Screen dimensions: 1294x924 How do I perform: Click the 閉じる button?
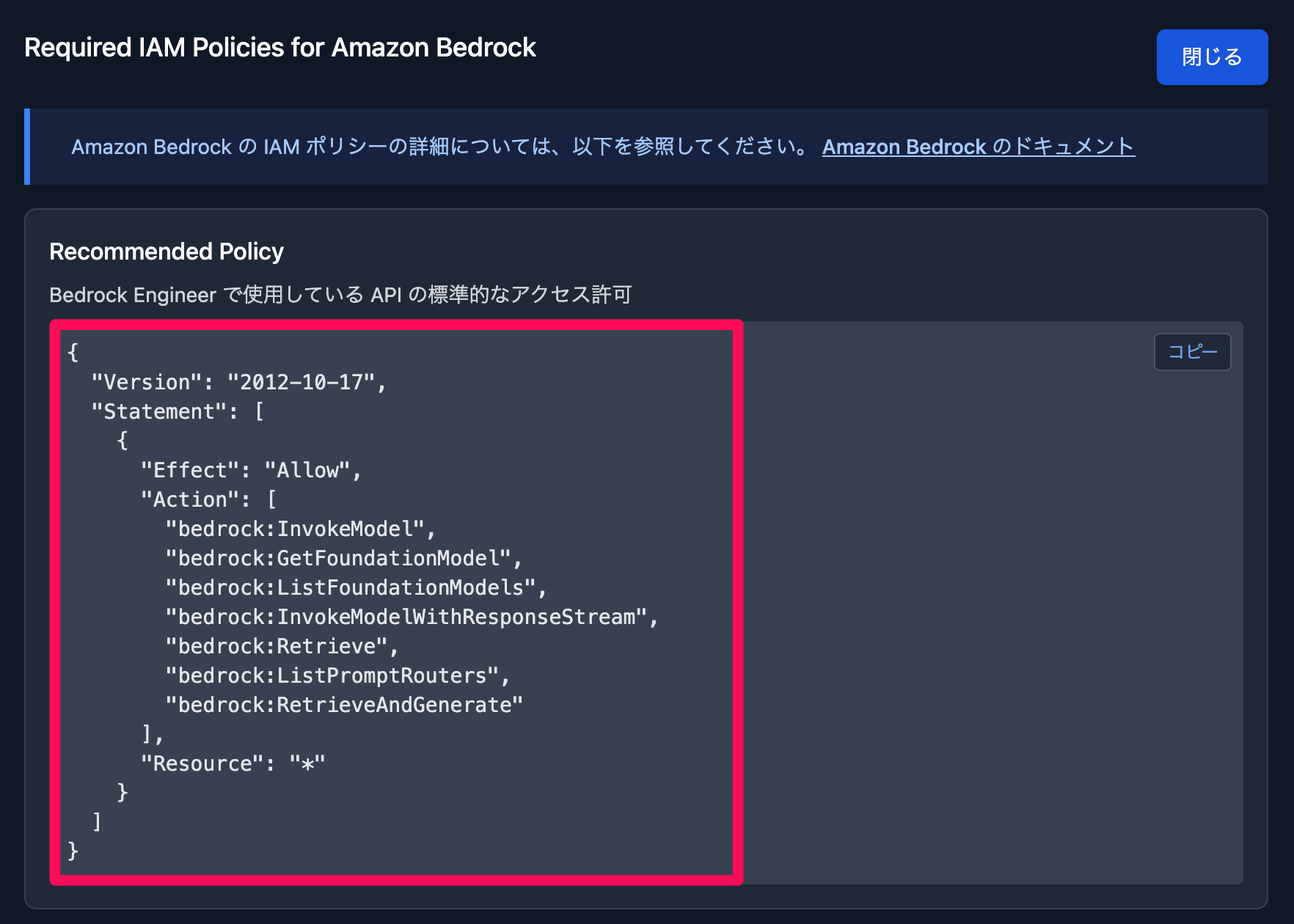(1211, 56)
